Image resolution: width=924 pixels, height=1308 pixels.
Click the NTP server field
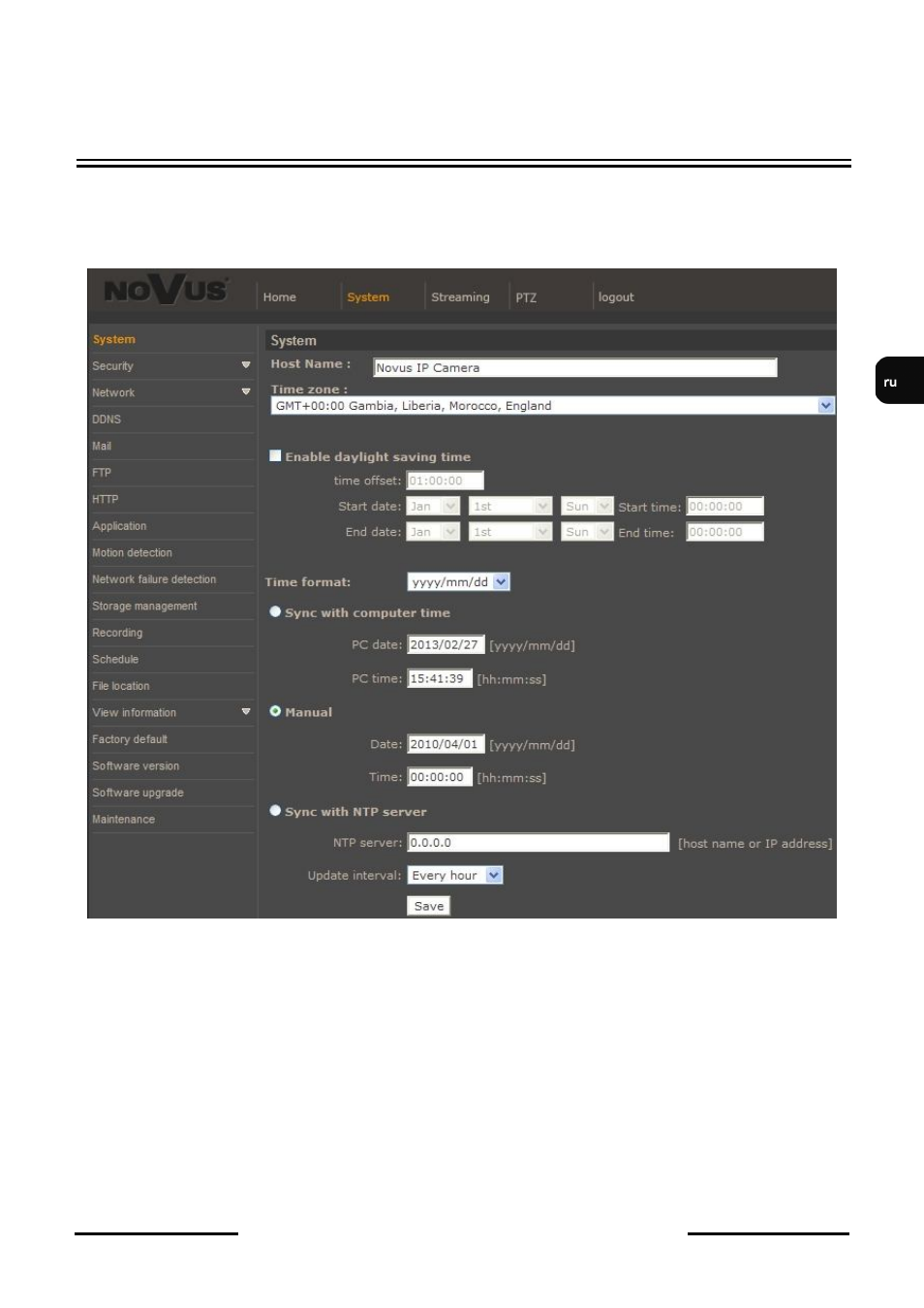539,843
